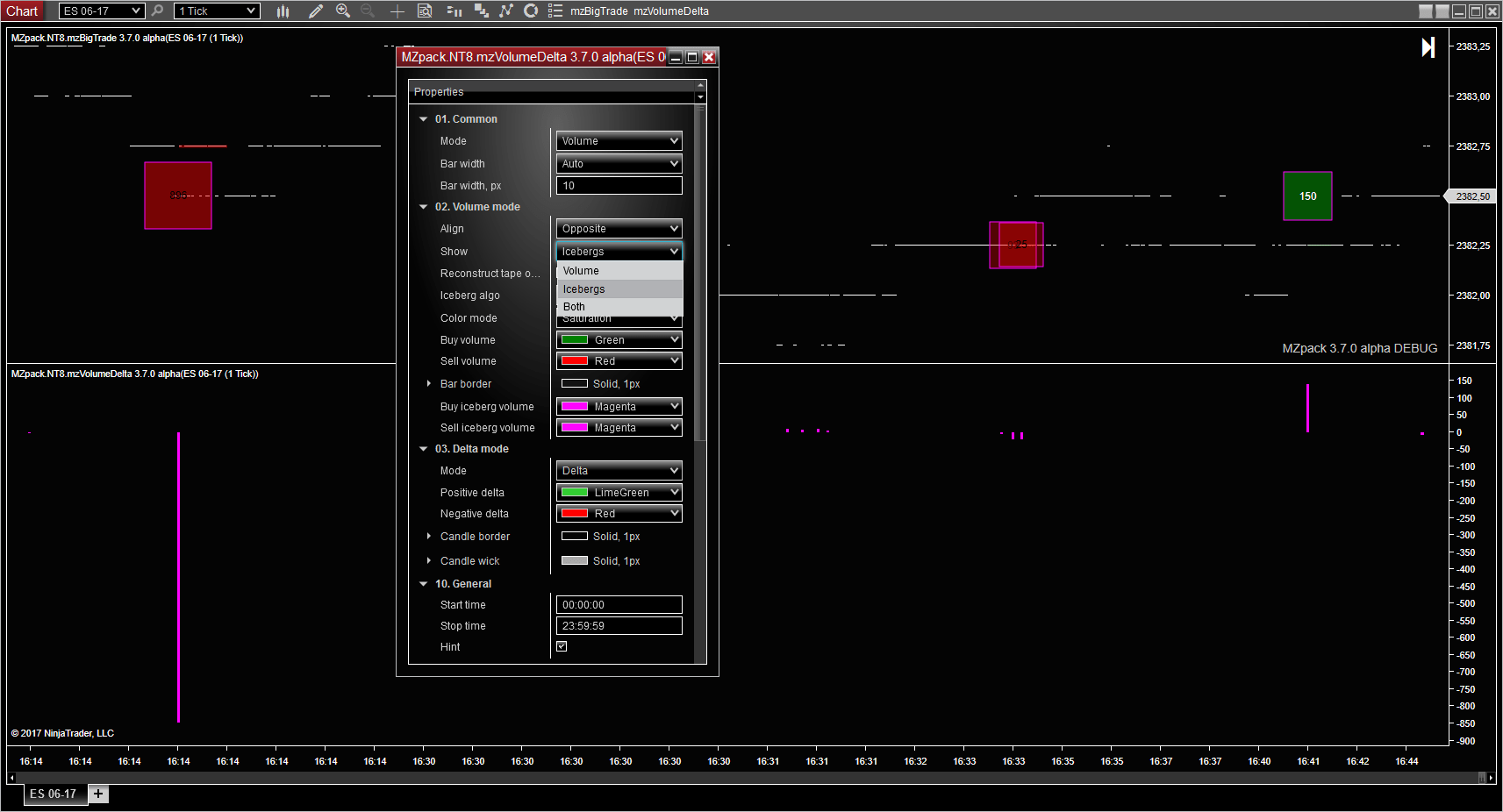1503x812 pixels.
Task: Click Properties panel scroll-down arrow
Action: pyautogui.click(x=700, y=97)
